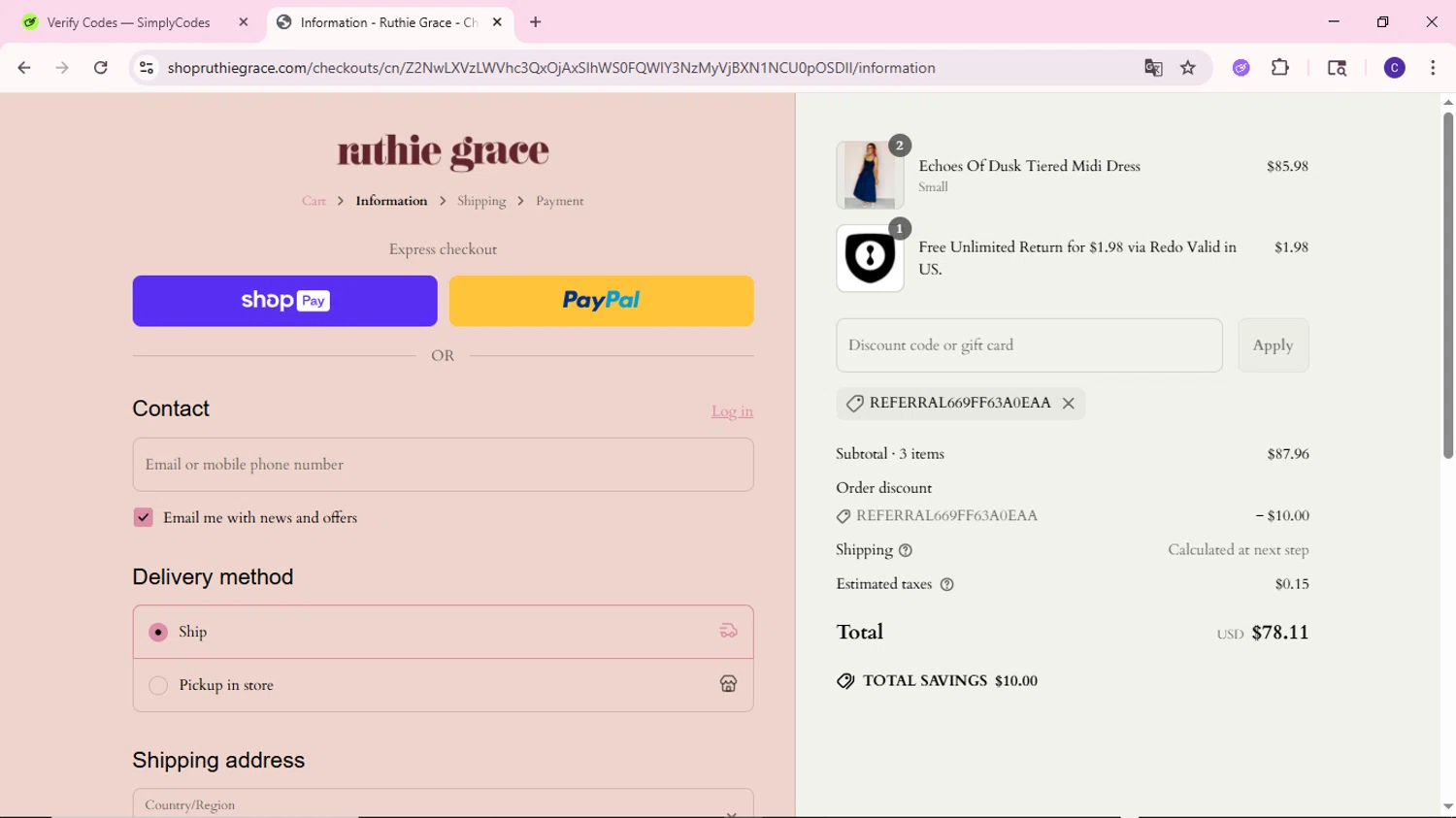
Task: View site information icon in address bar
Action: (147, 68)
